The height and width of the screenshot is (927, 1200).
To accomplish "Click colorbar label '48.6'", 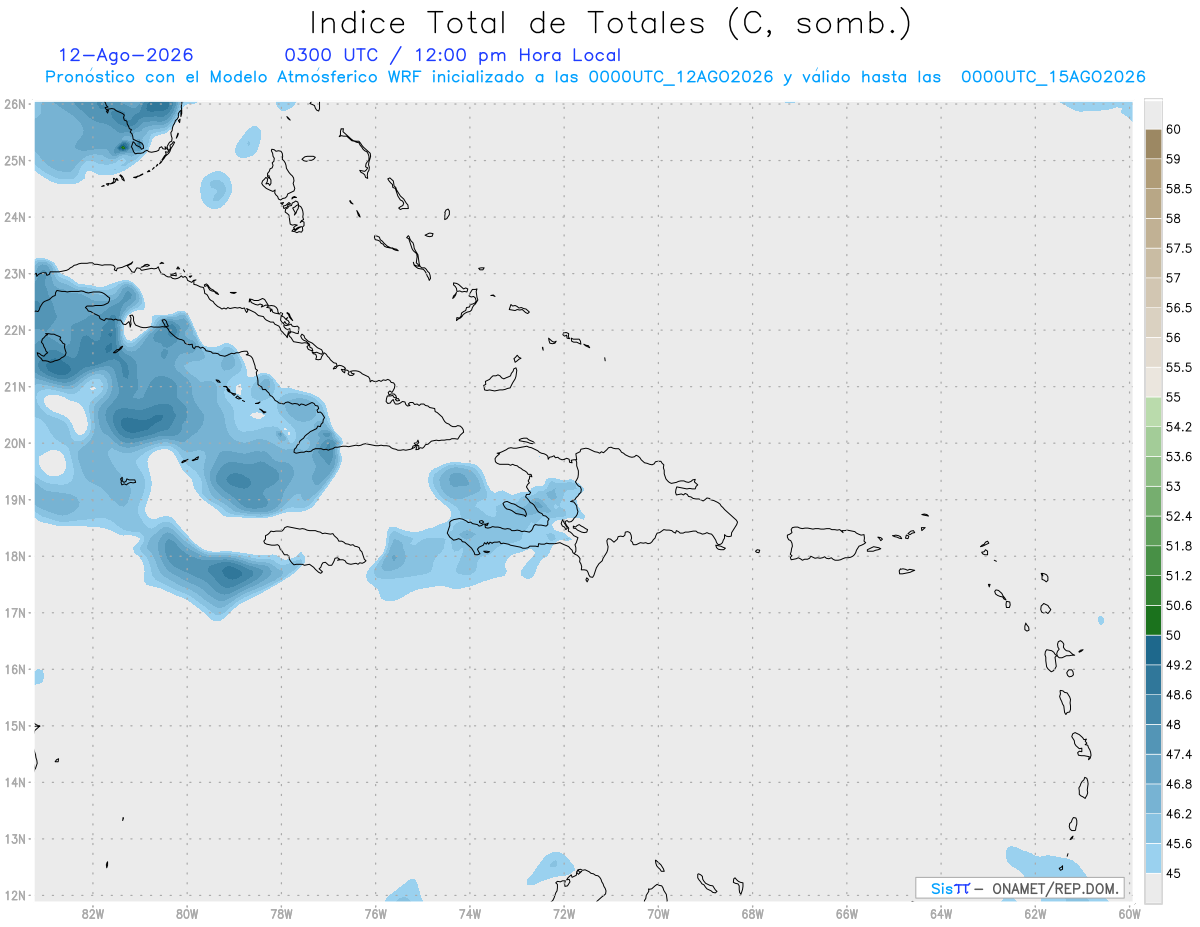I will coord(1179,694).
